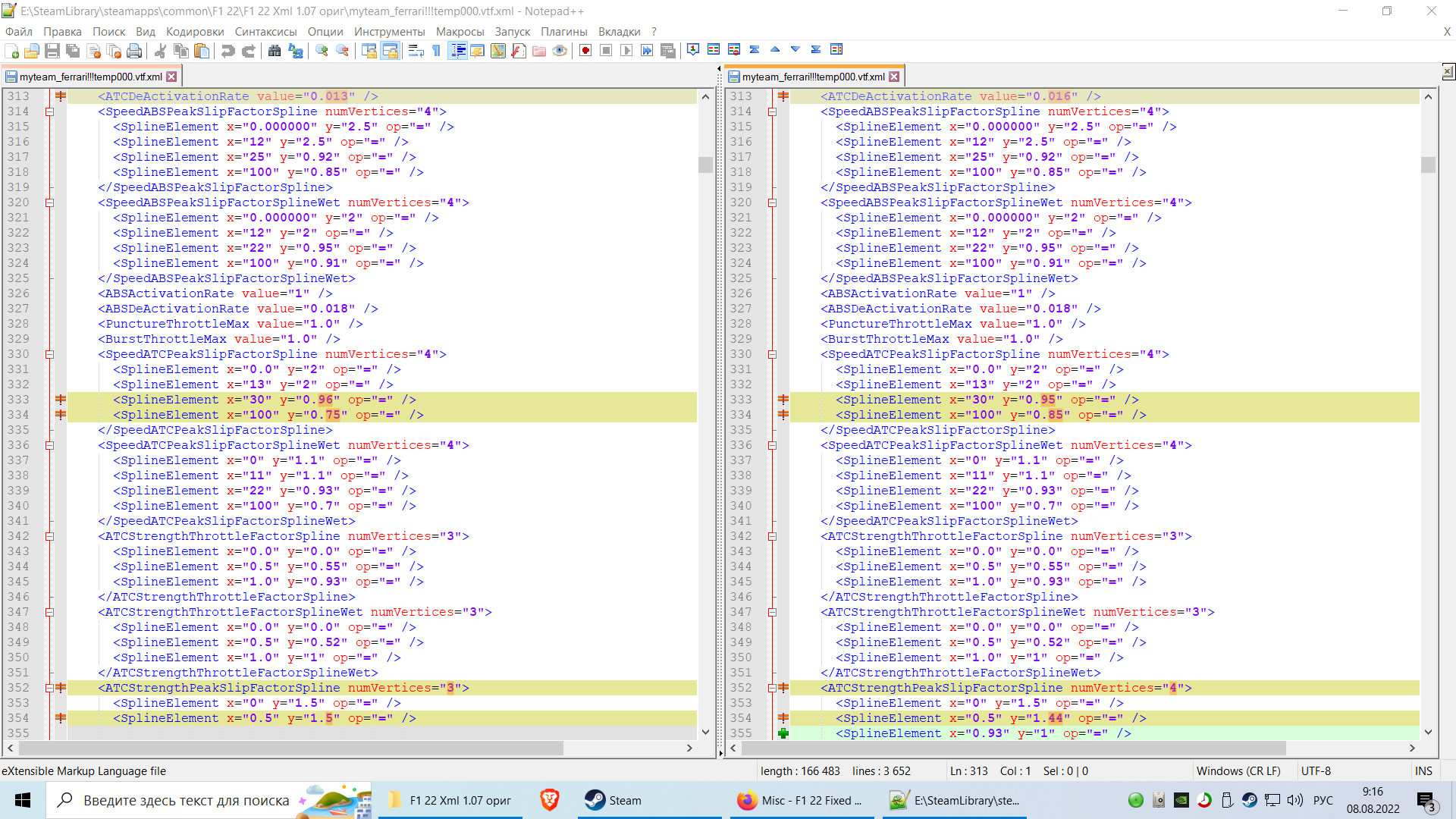Screen dimensions: 1456x819
Task: Stop macro recording toolbar button
Action: pos(606,51)
